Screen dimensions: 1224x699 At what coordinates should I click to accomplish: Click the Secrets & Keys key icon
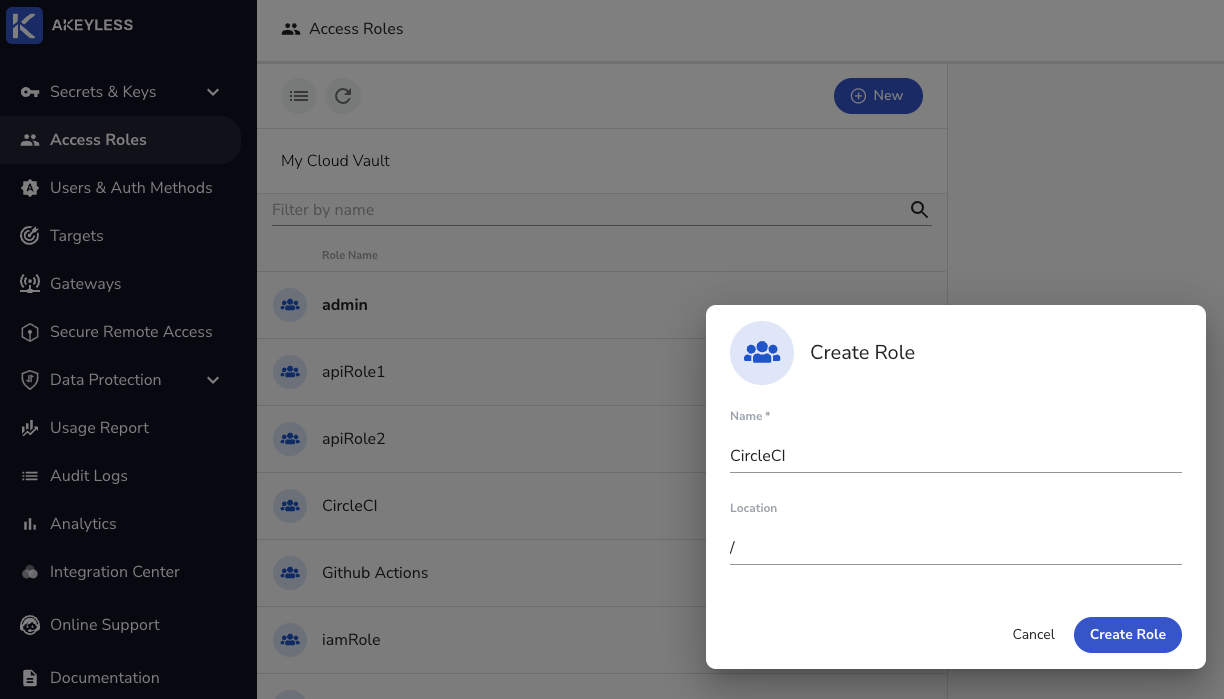point(30,92)
